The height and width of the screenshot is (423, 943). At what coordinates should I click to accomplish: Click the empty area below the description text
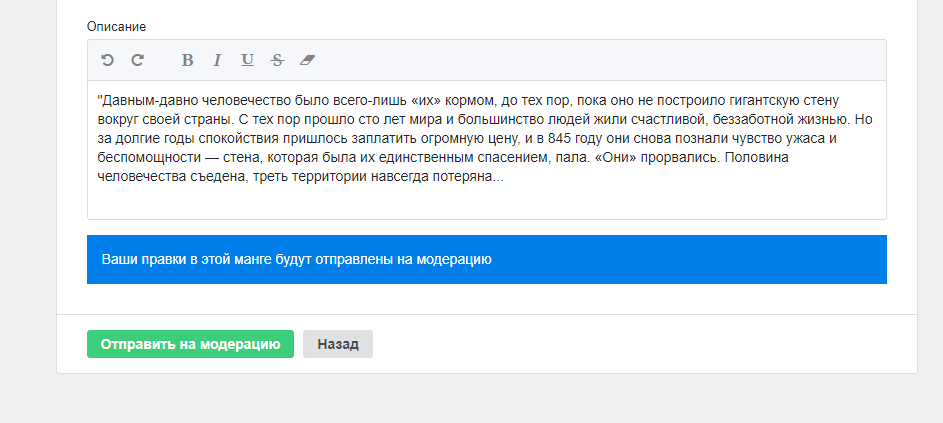487,202
